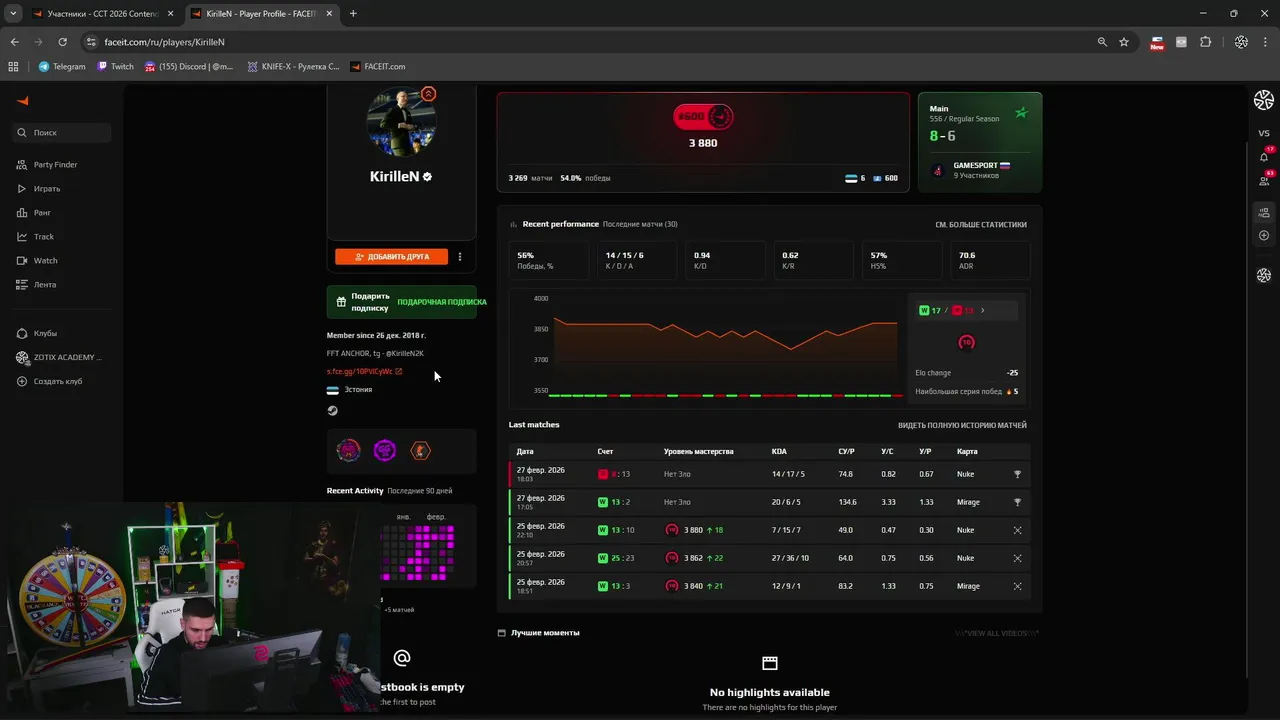Viewport: 1280px width, 720px height.
Task: Expand the W 17 / L 13 chevron
Action: tap(982, 310)
